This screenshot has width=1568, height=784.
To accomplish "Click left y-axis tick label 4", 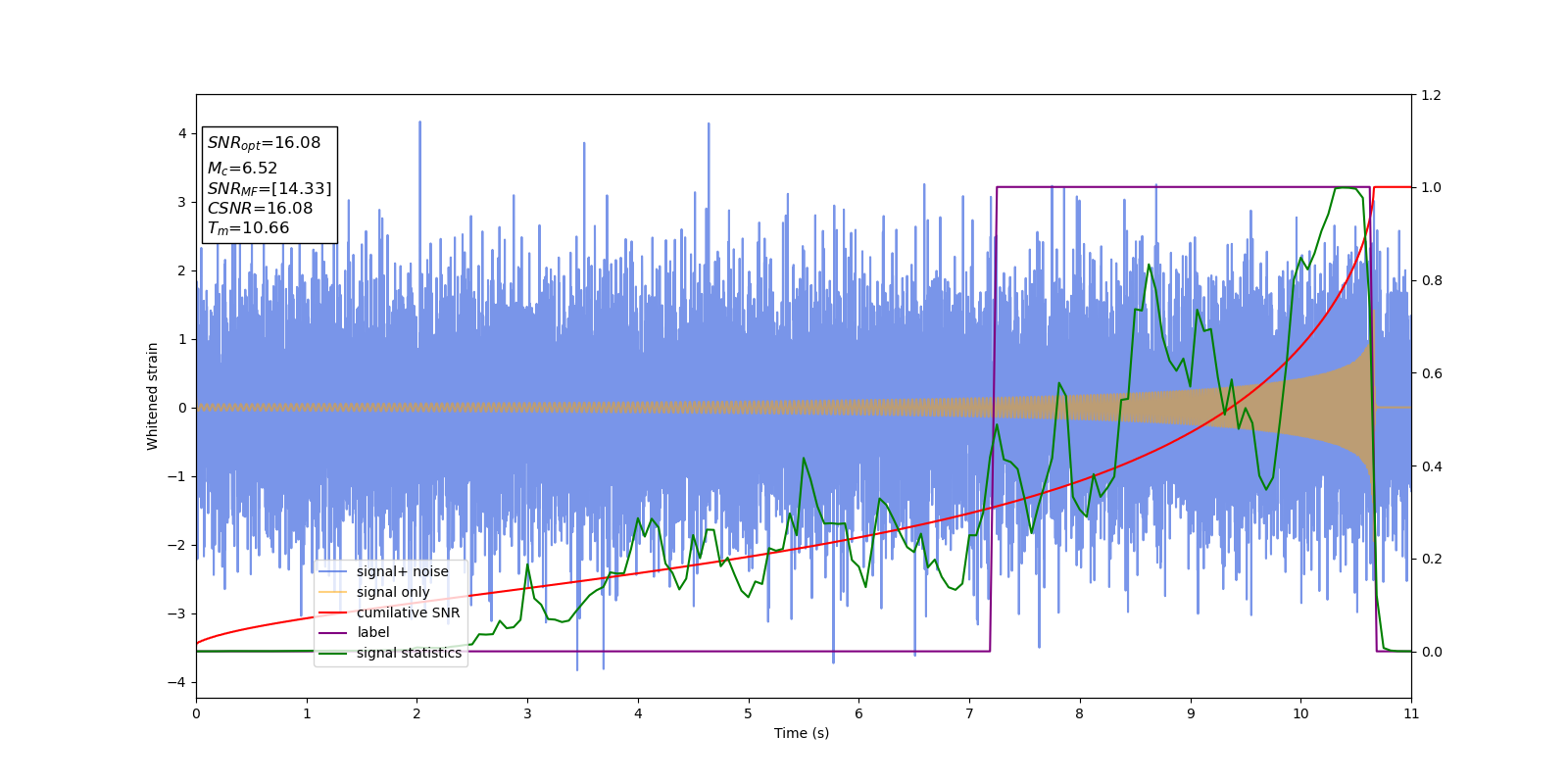I will [x=182, y=133].
